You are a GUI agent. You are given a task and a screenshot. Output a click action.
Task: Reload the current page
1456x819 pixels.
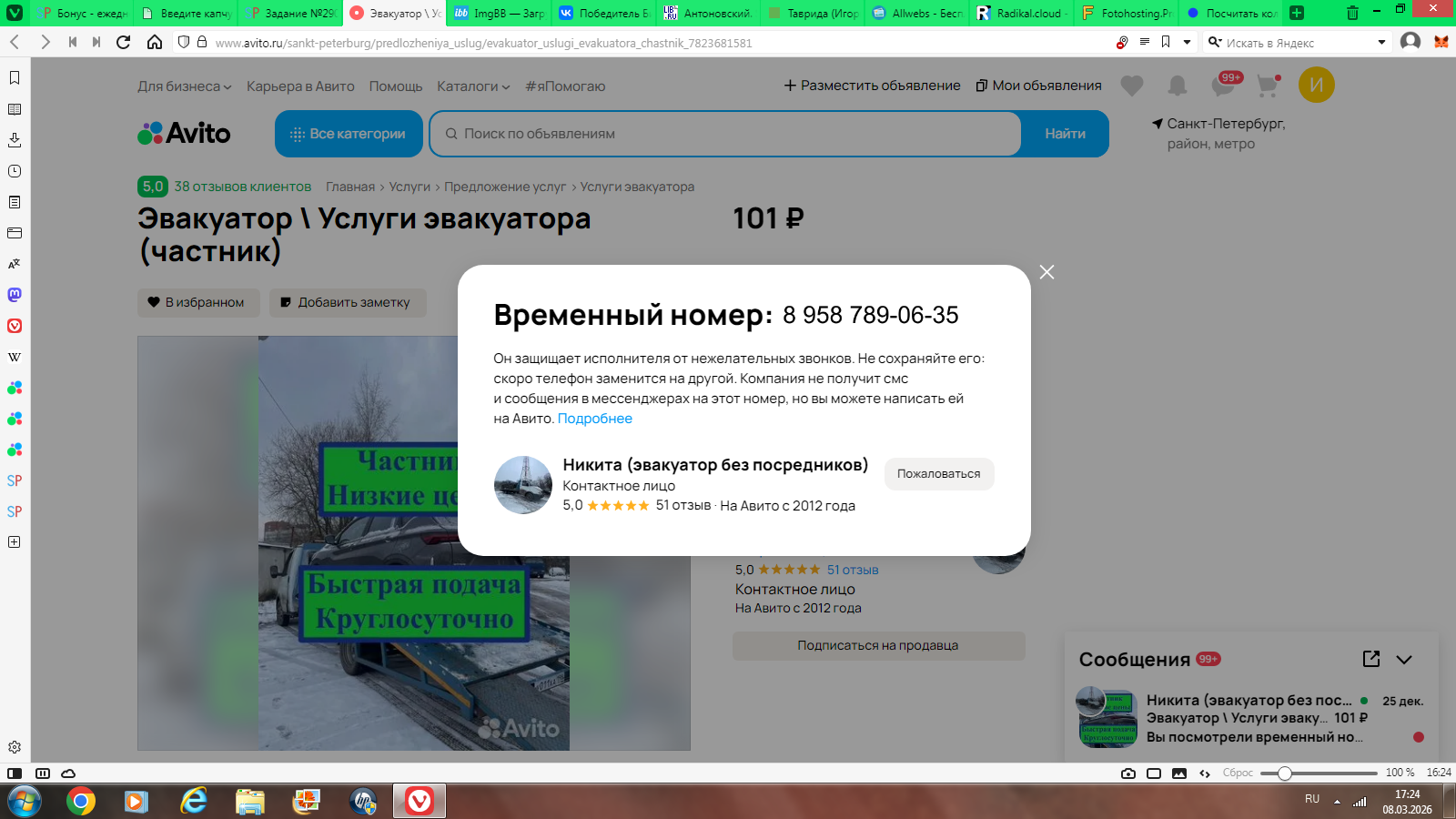pos(124,42)
